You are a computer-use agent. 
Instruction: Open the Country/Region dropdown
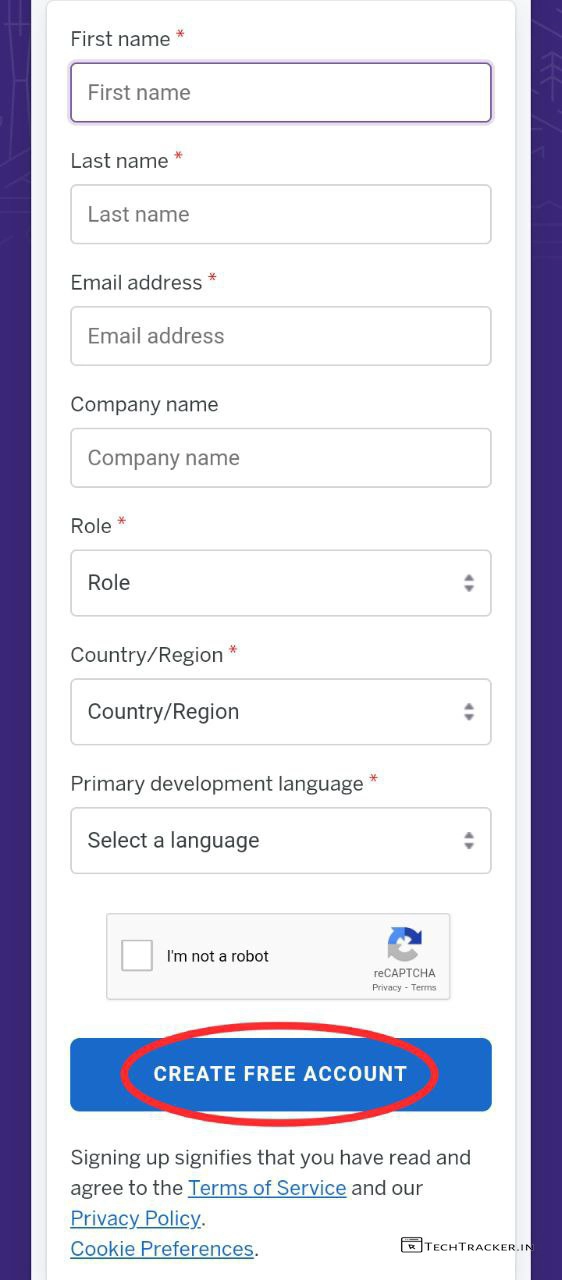coord(281,712)
